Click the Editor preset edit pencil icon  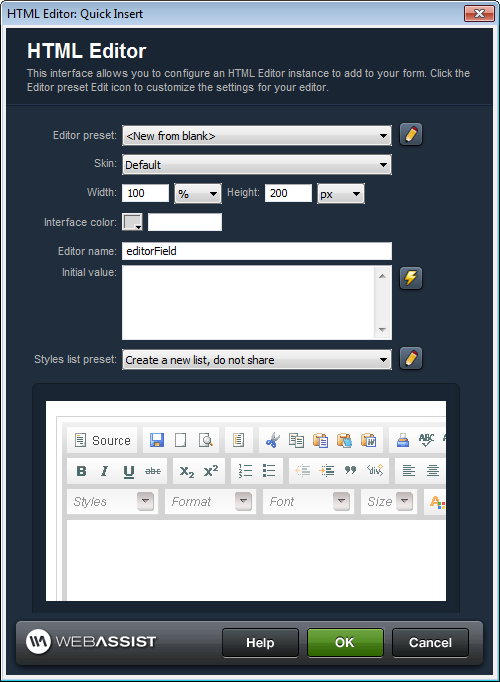(411, 134)
